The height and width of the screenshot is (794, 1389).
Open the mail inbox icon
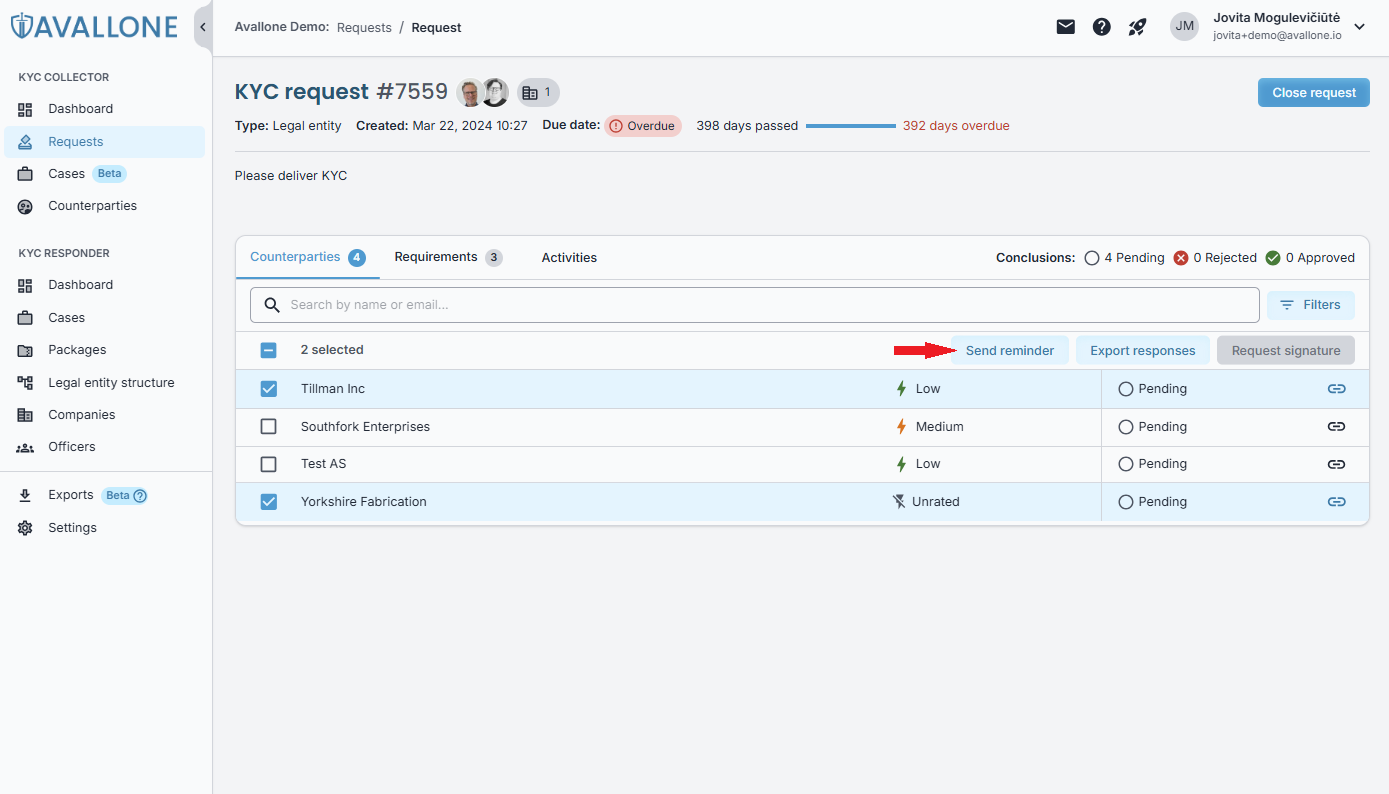click(1066, 27)
